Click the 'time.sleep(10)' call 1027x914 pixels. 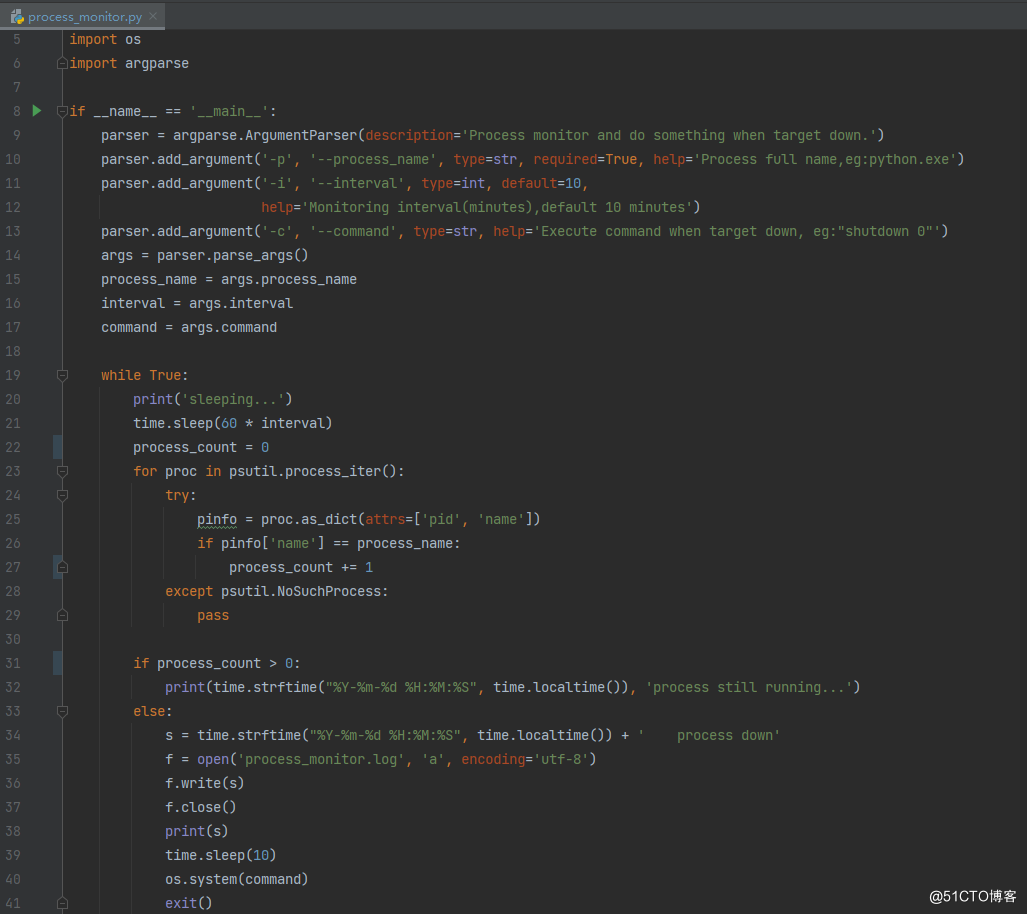(x=221, y=856)
